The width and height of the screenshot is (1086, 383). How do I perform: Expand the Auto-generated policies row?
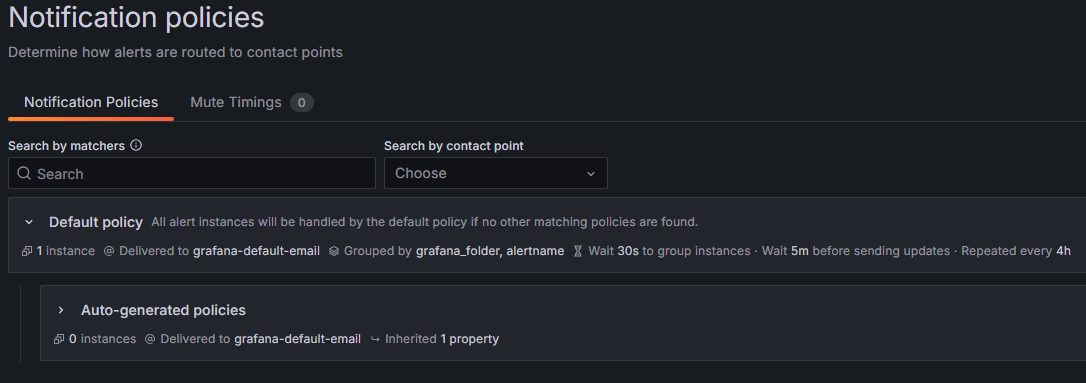(61, 310)
